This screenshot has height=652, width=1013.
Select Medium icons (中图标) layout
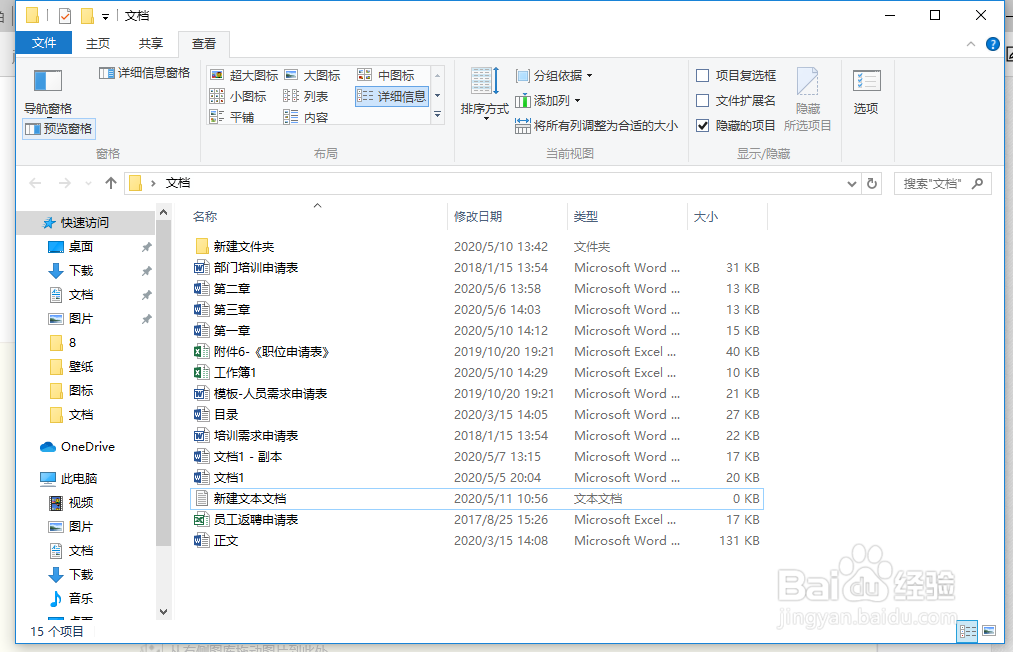pyautogui.click(x=386, y=76)
